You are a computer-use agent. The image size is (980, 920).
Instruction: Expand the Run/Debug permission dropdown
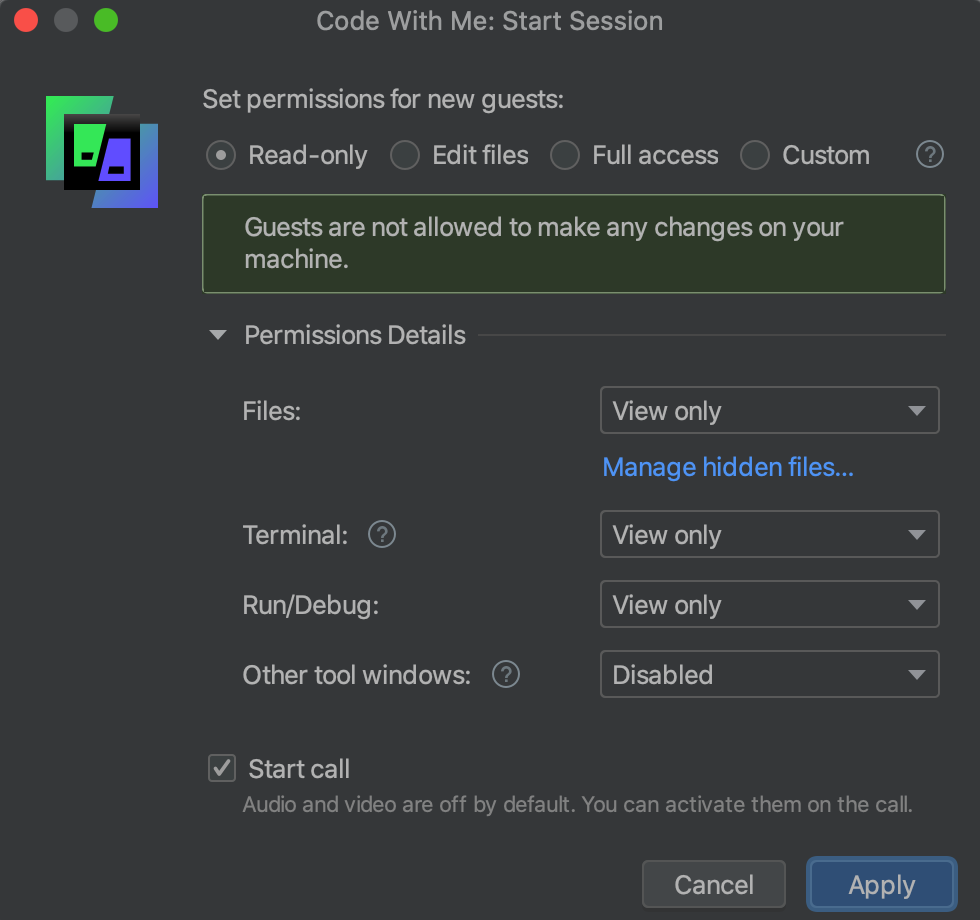coord(769,605)
